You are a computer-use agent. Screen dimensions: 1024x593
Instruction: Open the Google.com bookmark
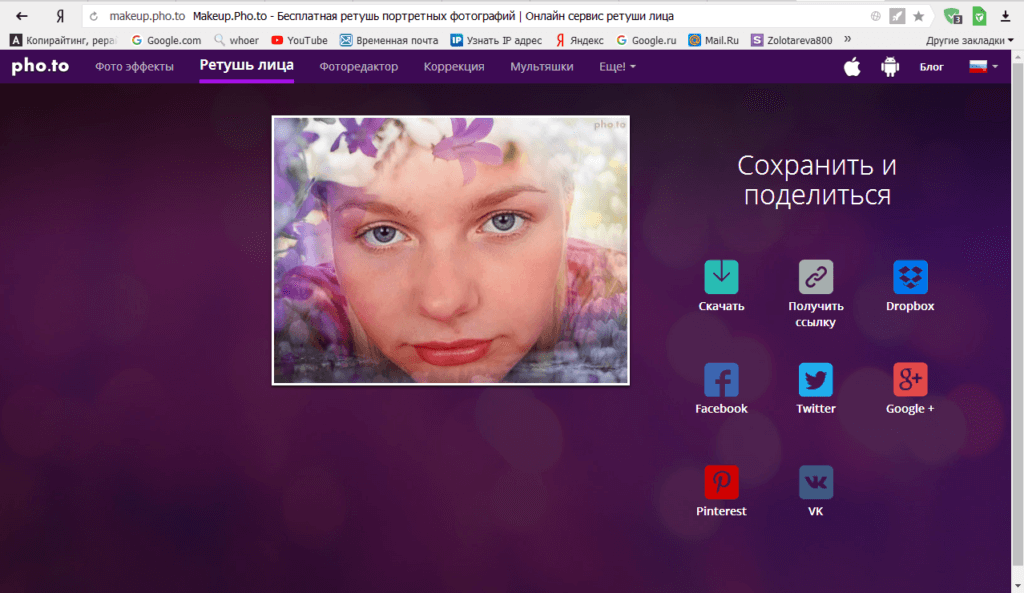point(167,40)
